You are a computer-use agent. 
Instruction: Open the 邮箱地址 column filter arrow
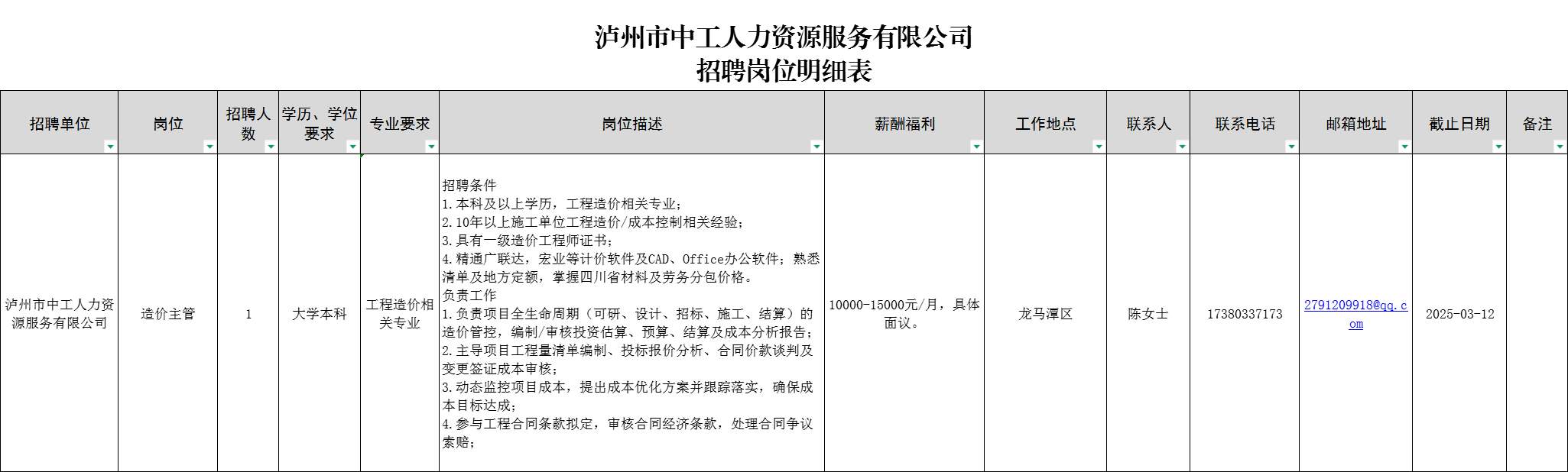1404,146
